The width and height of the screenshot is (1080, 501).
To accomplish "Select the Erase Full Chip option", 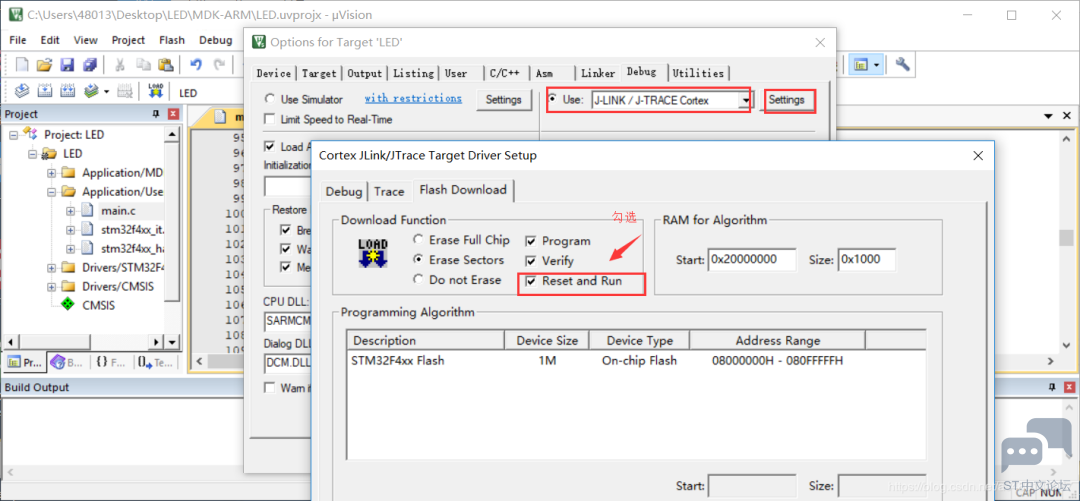I will (418, 240).
